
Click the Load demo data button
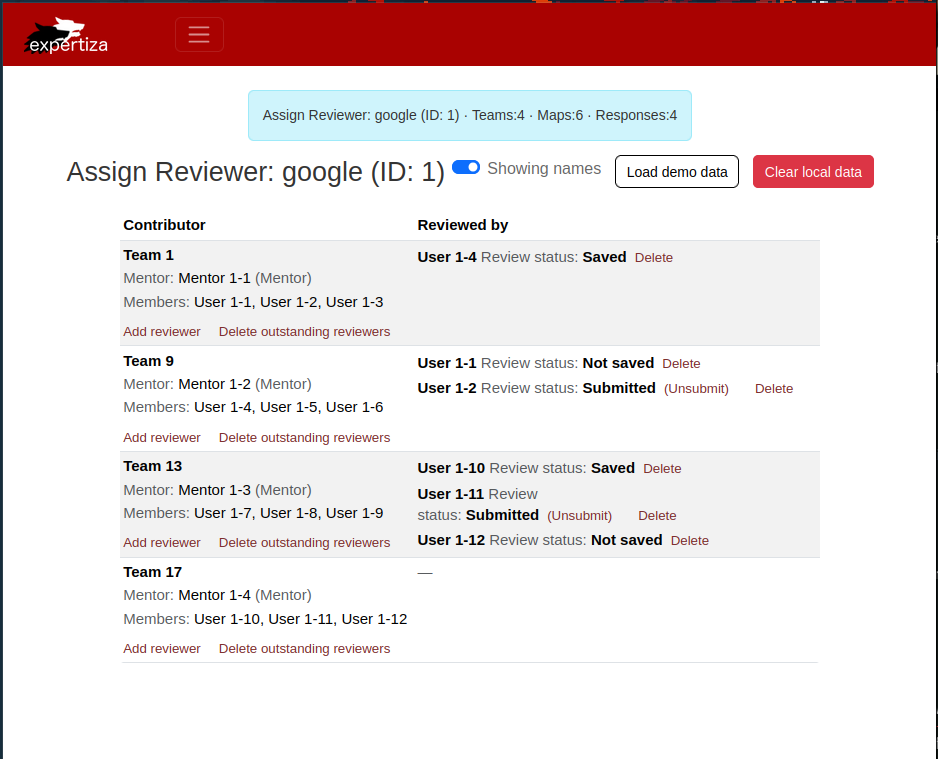pyautogui.click(x=676, y=172)
